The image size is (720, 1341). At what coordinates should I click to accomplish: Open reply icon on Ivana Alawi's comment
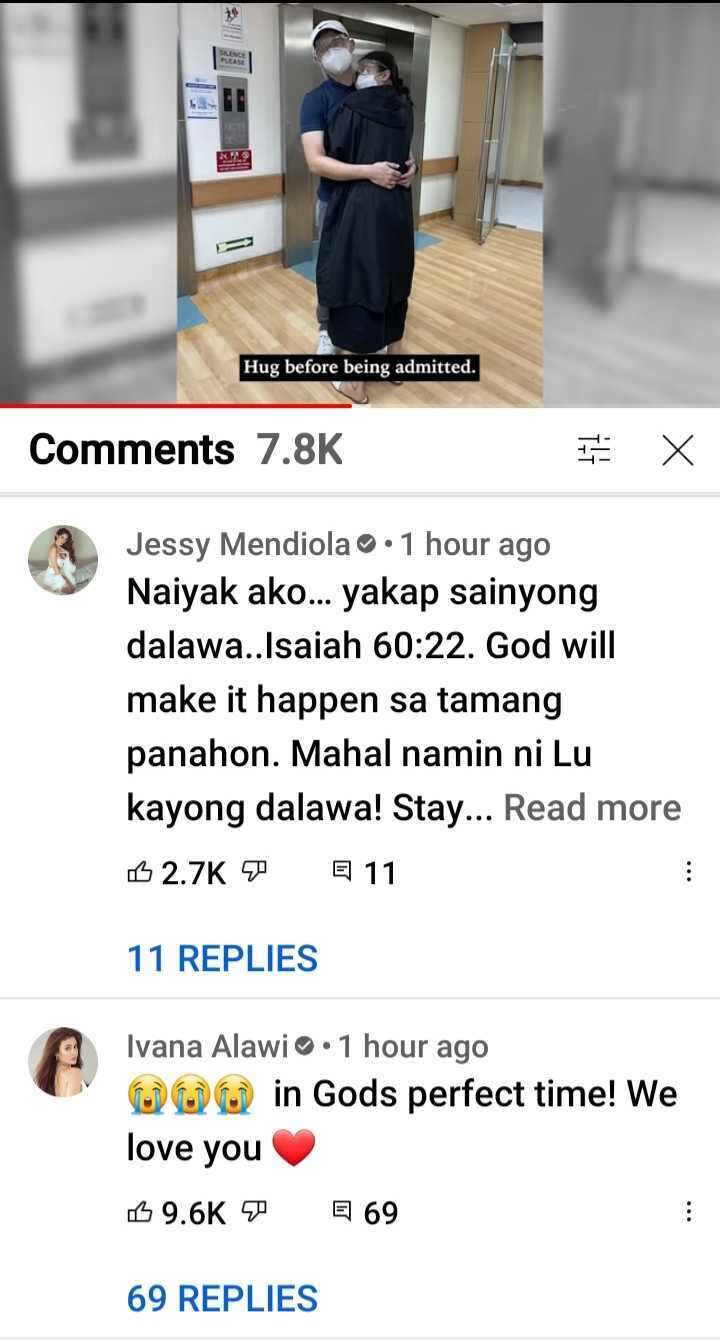[x=341, y=1212]
